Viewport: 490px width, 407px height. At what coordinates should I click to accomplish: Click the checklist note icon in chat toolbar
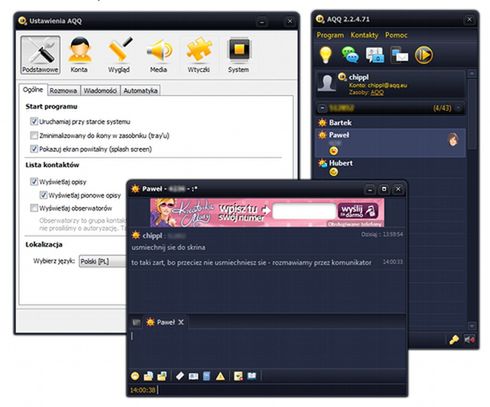[x=238, y=376]
